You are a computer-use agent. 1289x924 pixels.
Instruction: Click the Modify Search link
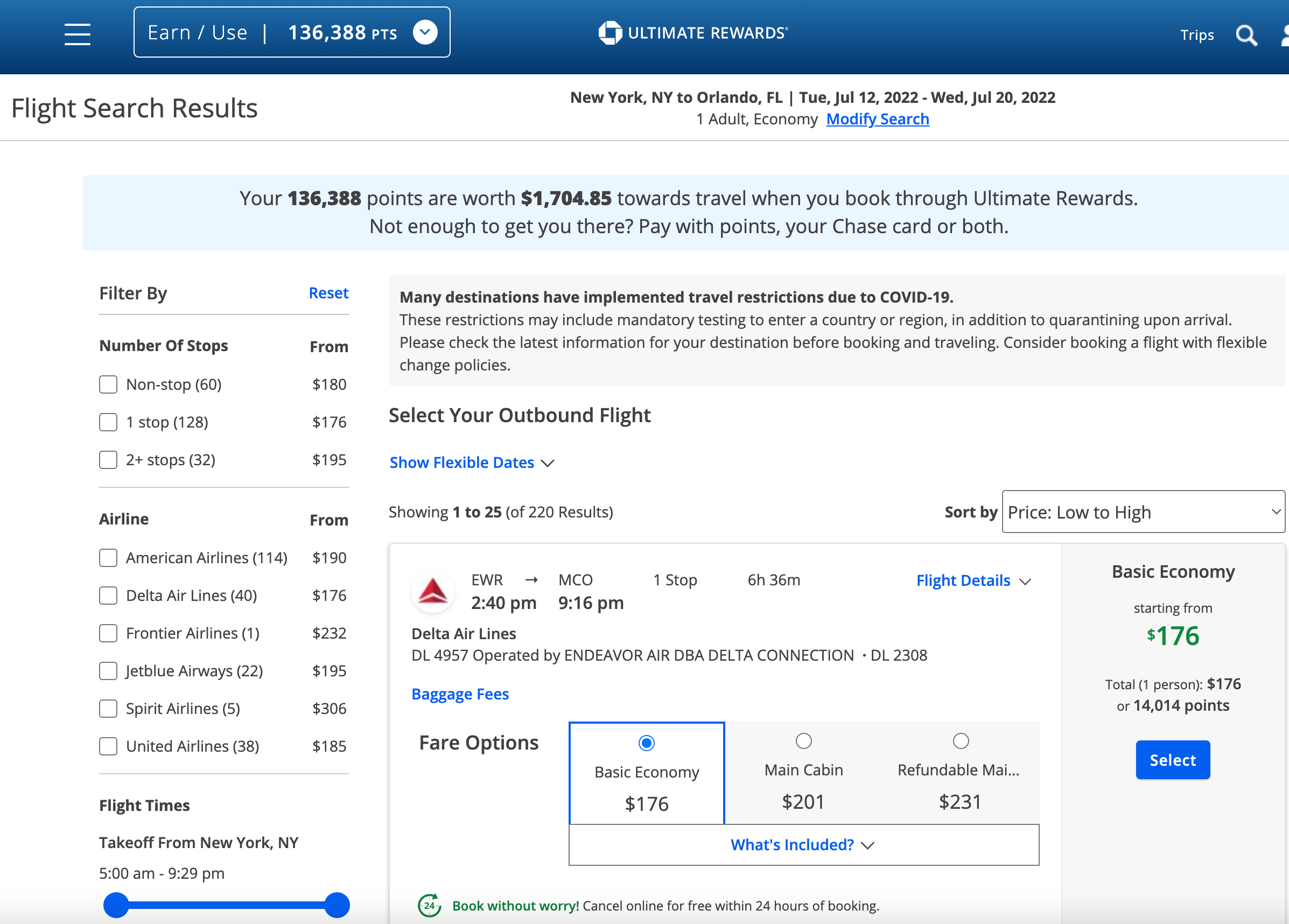pos(878,119)
